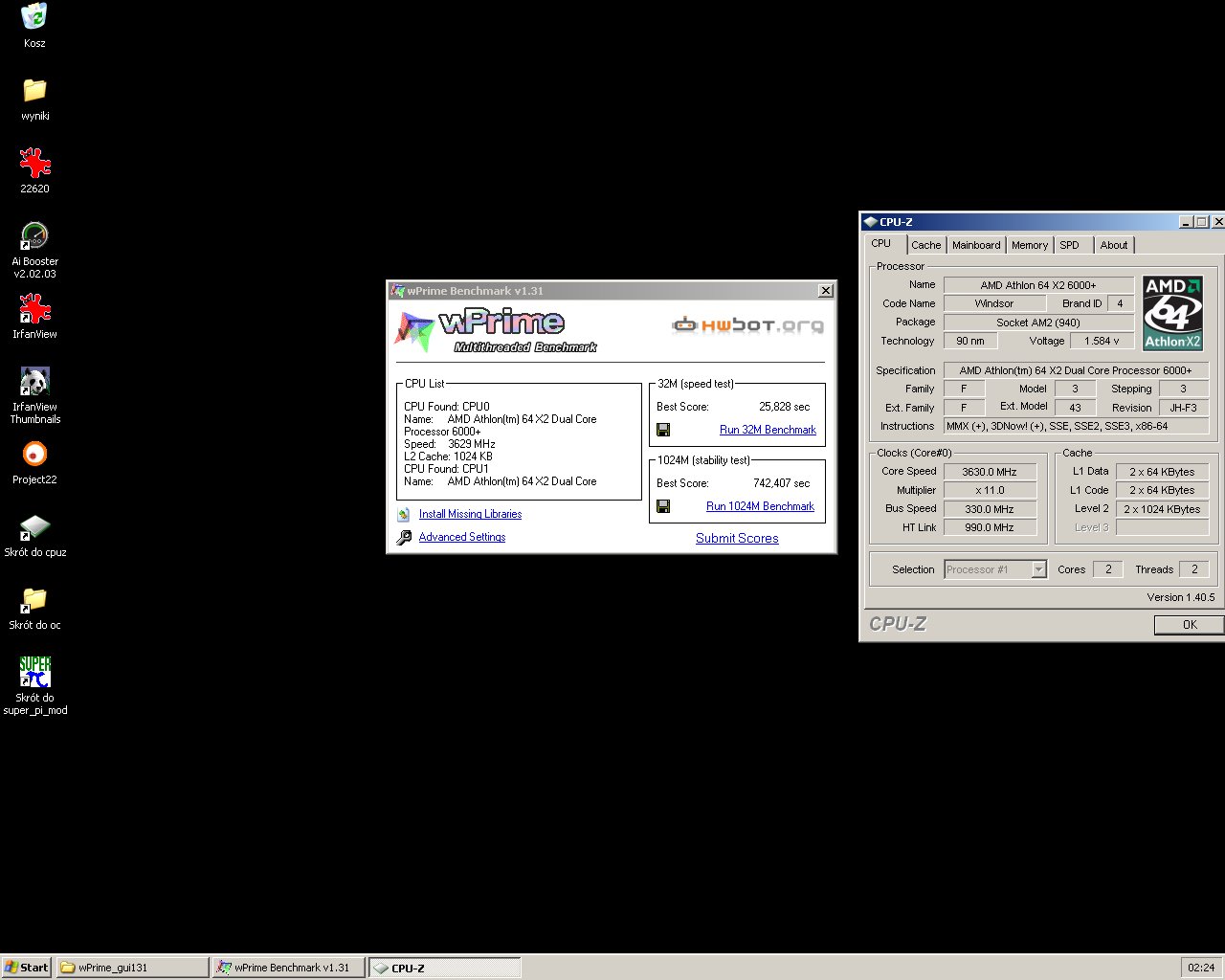Image resolution: width=1225 pixels, height=980 pixels.
Task: Click the CPU-Z title bar icon
Action: pos(870,221)
